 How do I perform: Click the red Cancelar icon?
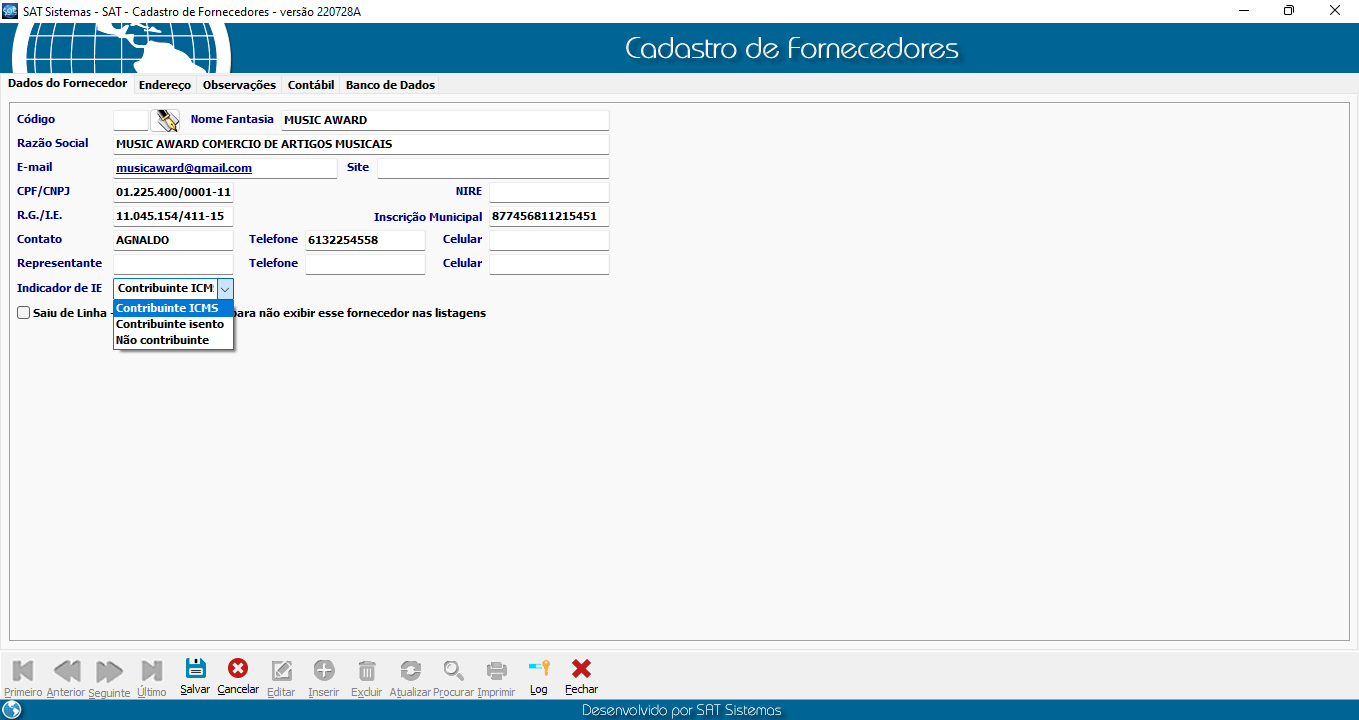tap(238, 670)
